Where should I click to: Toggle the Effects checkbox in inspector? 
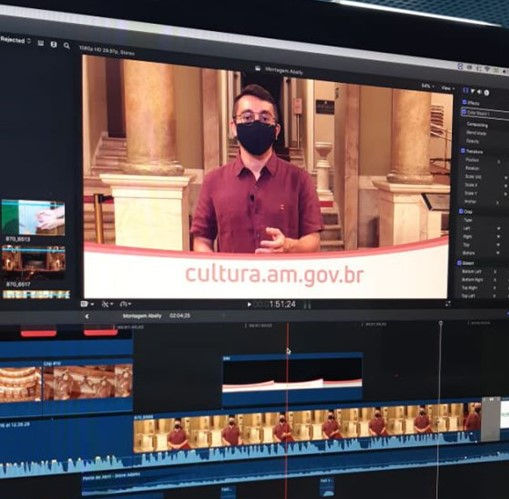464,102
